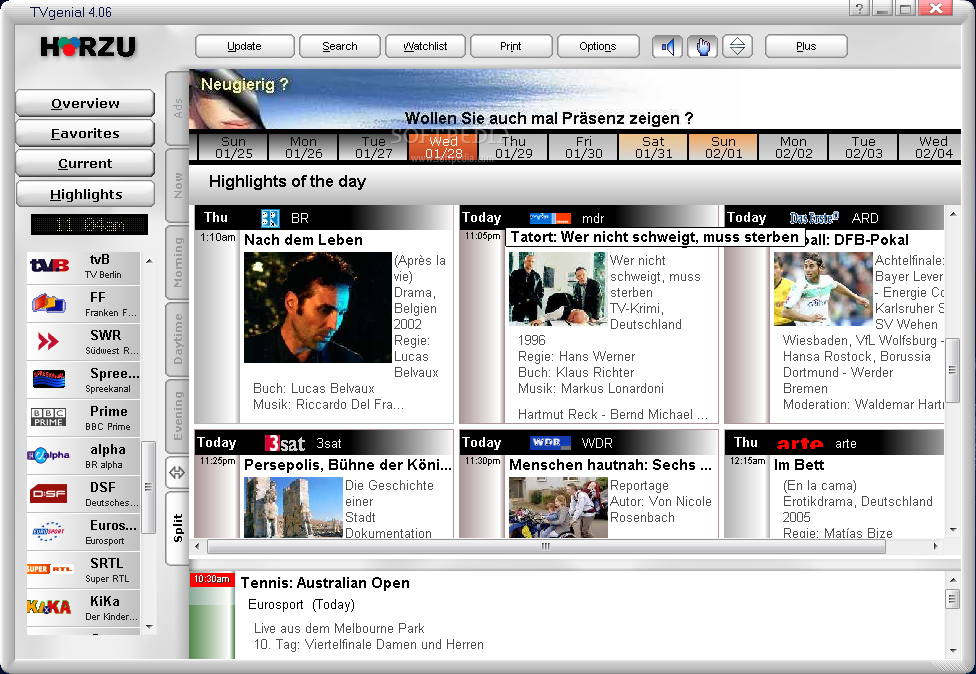This screenshot has height=674, width=976.
Task: Open the Tatort program thumbnail
Action: point(557,289)
